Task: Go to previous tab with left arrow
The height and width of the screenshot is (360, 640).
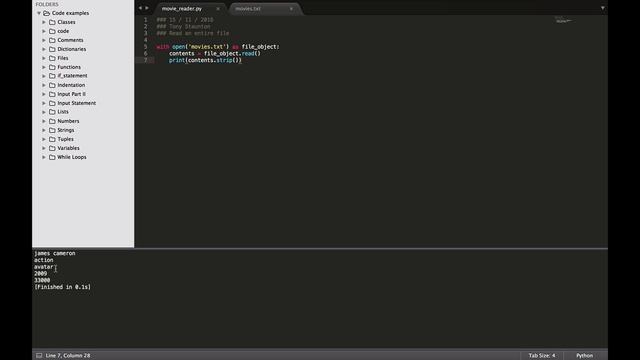Action: tap(140, 8)
